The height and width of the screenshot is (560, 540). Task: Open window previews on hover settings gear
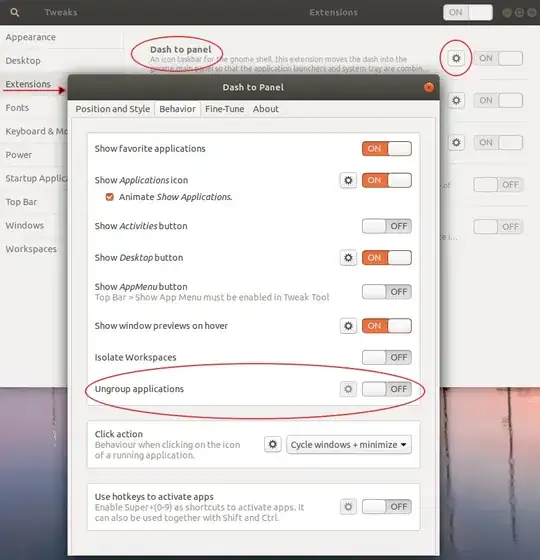pos(348,326)
